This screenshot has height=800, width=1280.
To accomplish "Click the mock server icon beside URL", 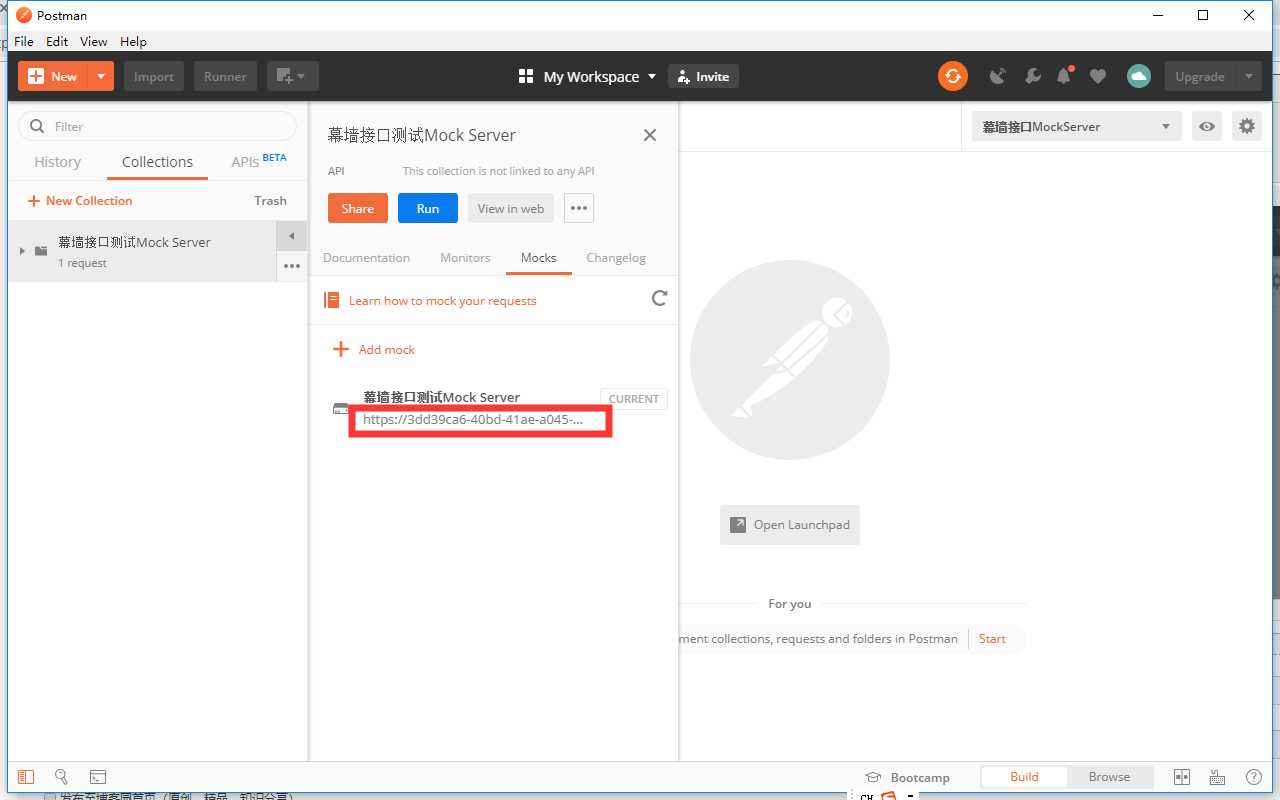I will [341, 409].
